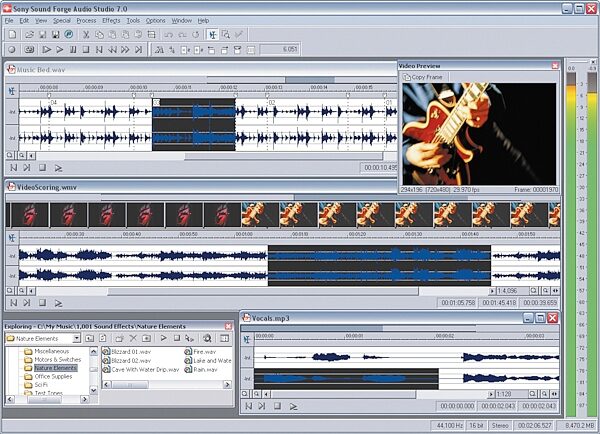Click the Save As disk icon
The width and height of the screenshot is (600, 434).
(55, 35)
